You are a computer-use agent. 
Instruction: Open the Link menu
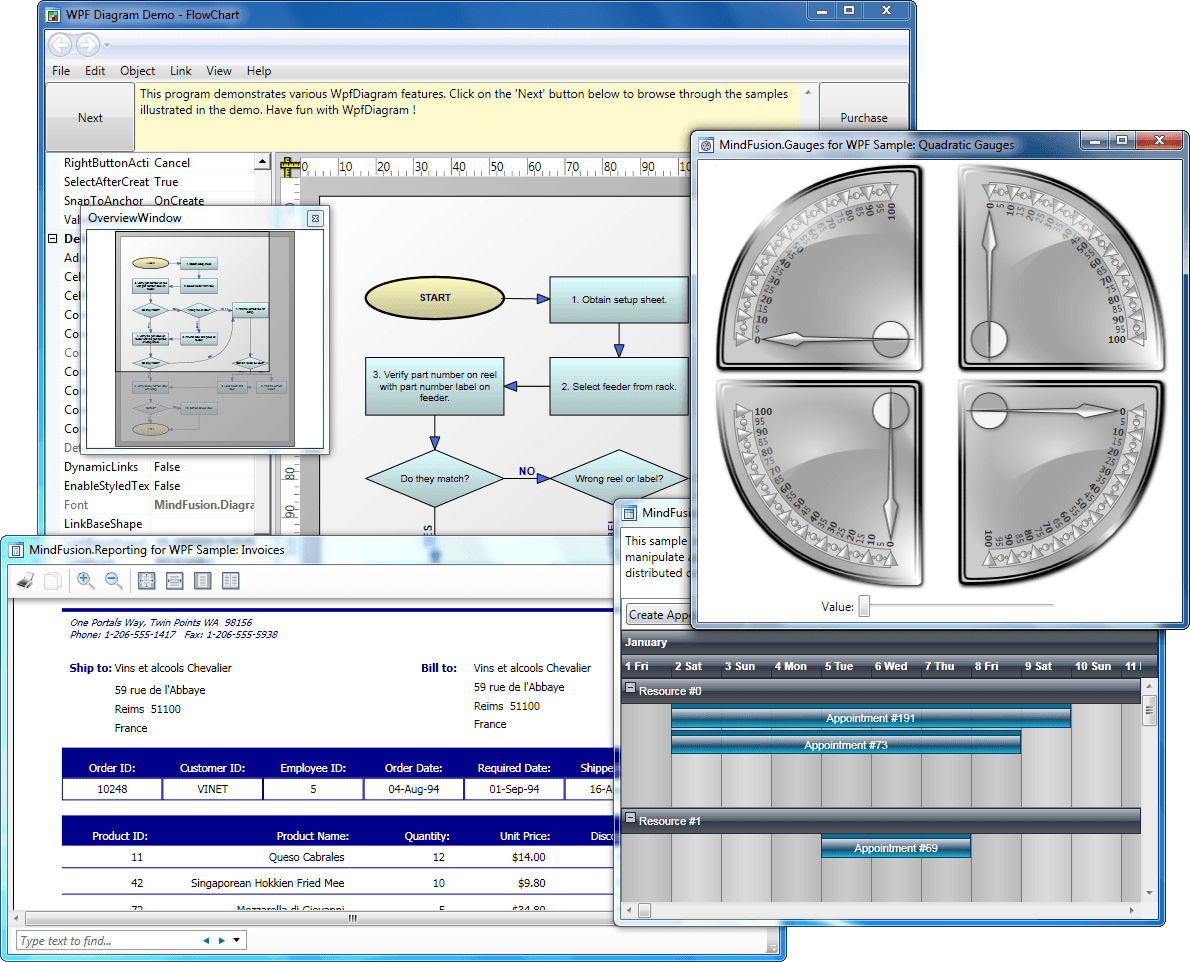tap(181, 71)
